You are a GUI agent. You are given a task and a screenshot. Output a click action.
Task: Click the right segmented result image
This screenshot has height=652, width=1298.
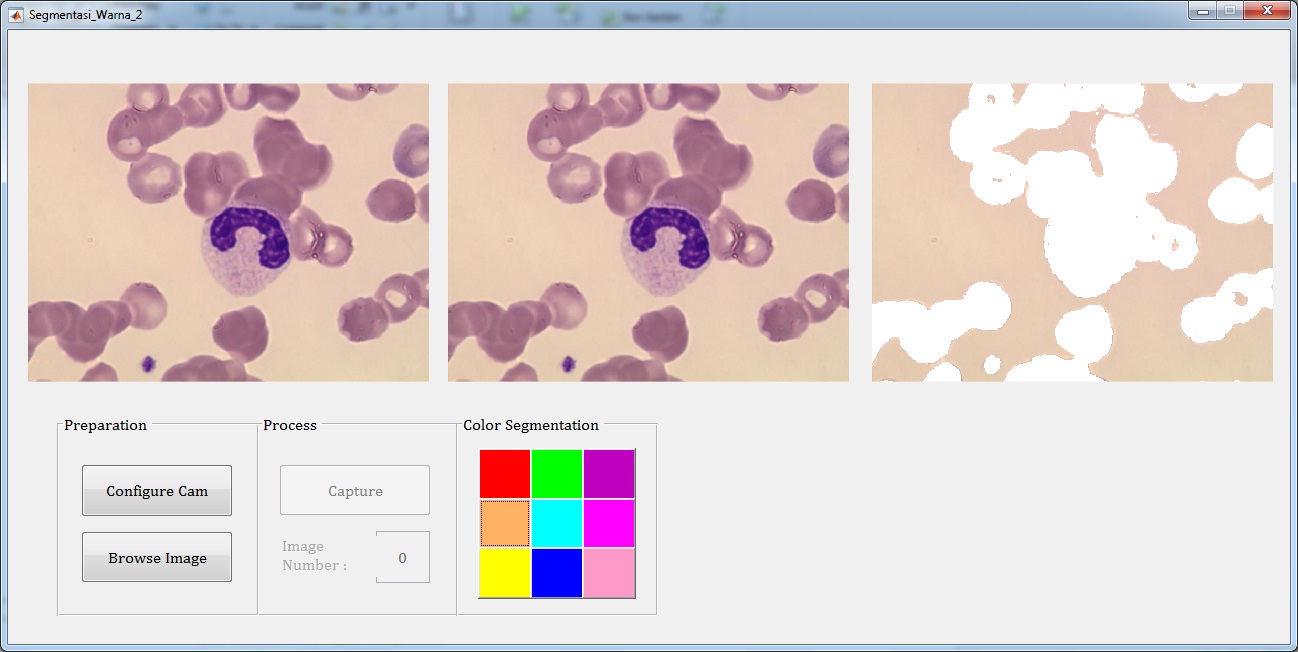coord(1072,232)
